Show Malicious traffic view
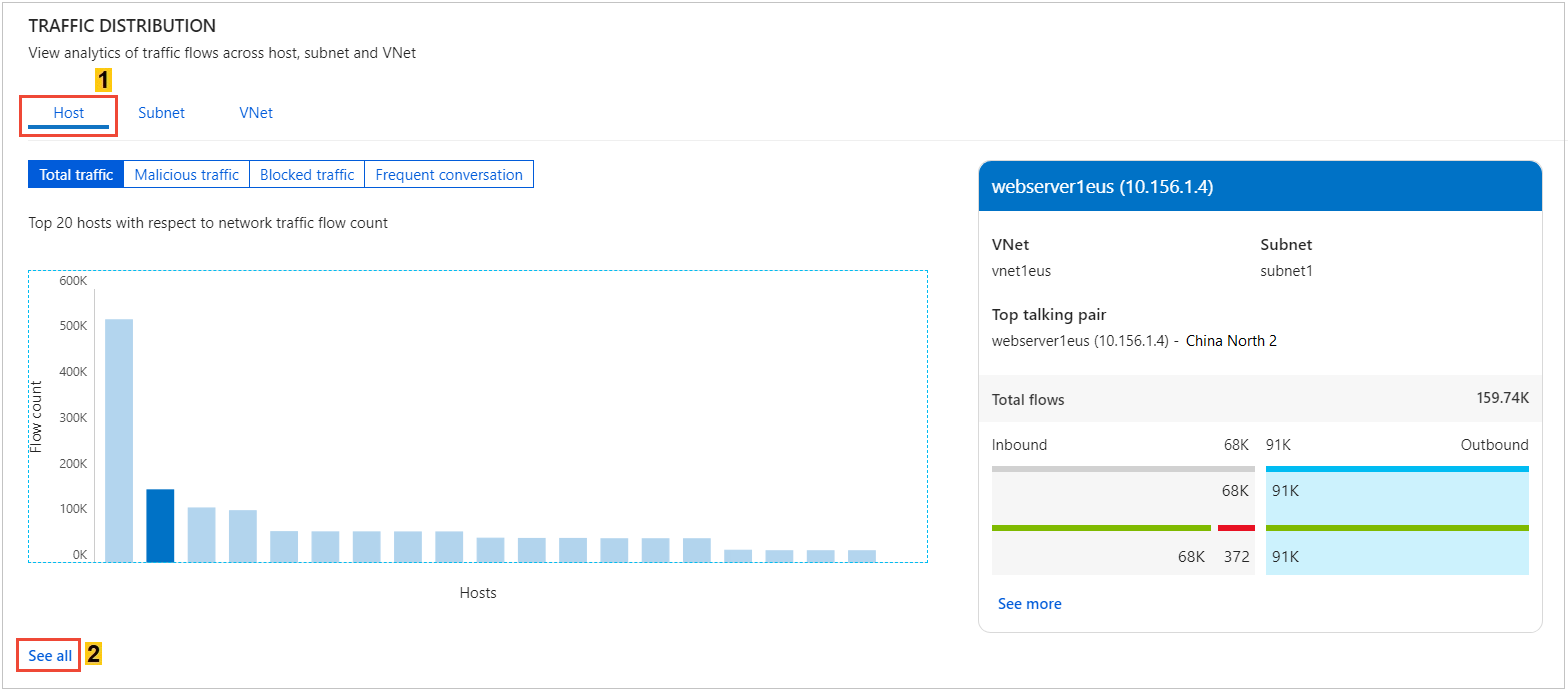 [186, 174]
